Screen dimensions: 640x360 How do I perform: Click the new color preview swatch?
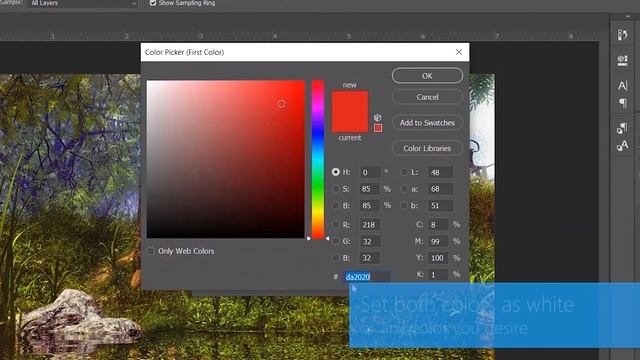pos(350,101)
